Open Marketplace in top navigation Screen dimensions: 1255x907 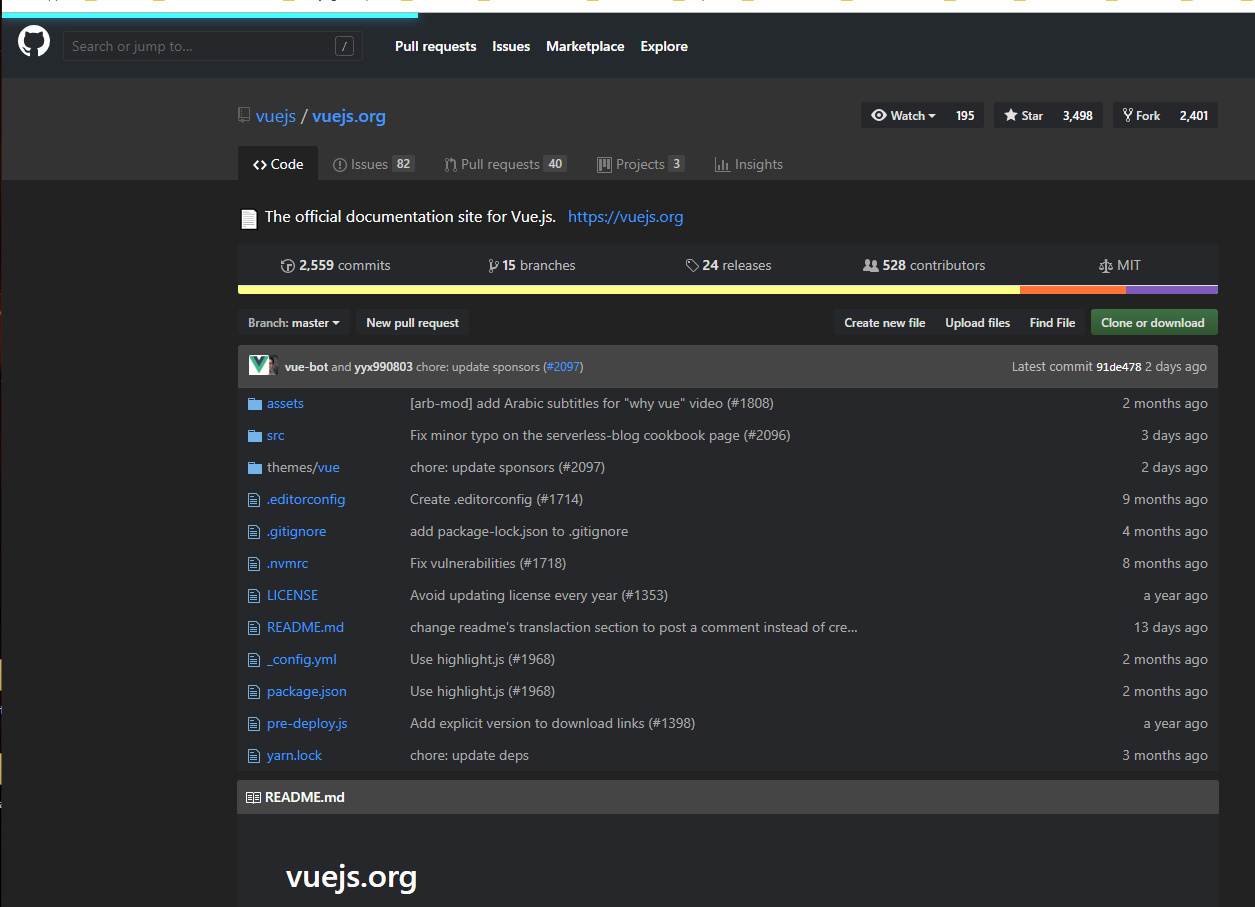pos(585,47)
